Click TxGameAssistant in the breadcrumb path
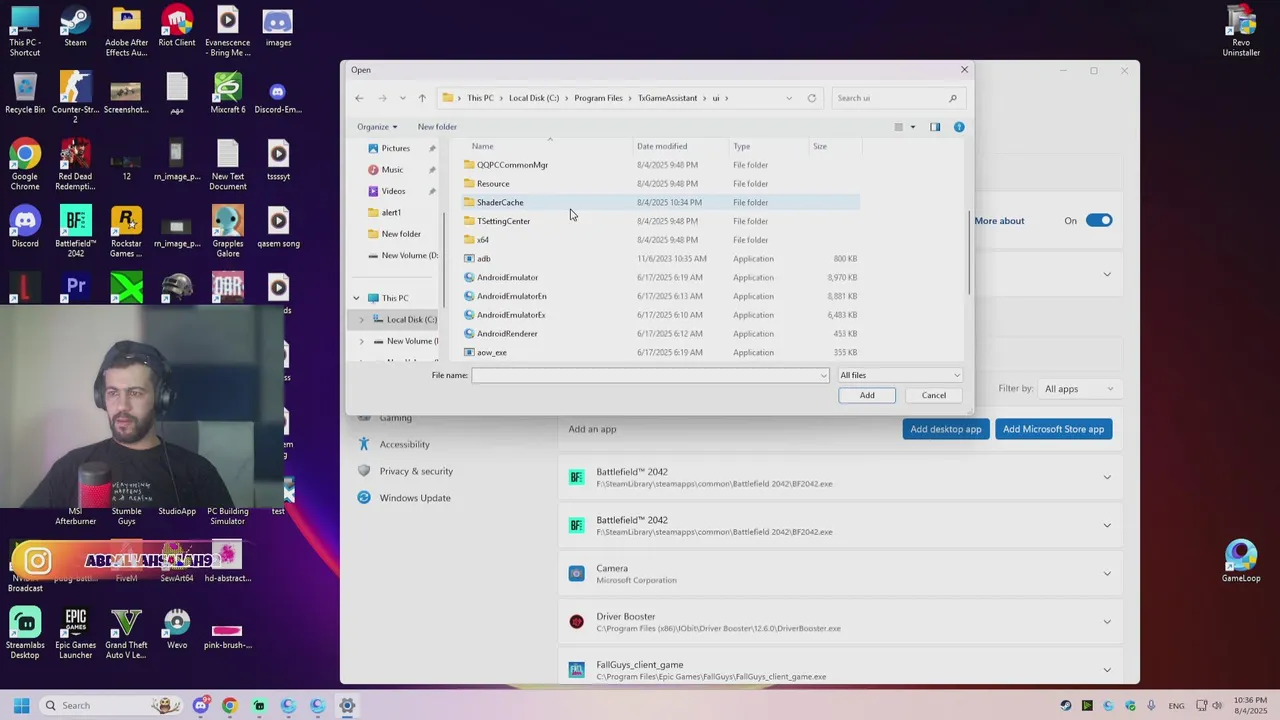This screenshot has width=1280, height=720. (667, 98)
